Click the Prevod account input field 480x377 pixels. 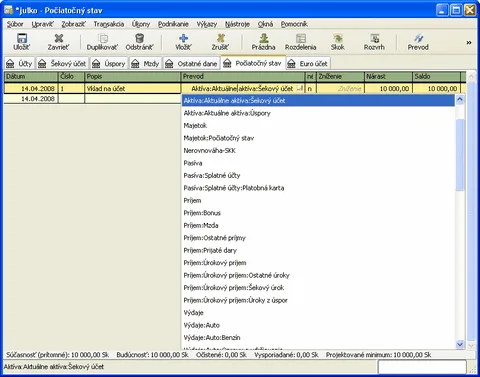[x=243, y=89]
